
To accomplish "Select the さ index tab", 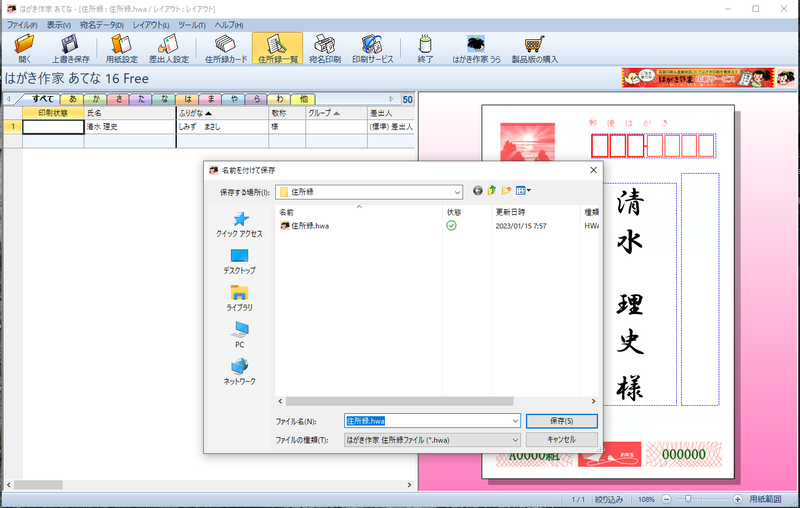I will coord(118,99).
